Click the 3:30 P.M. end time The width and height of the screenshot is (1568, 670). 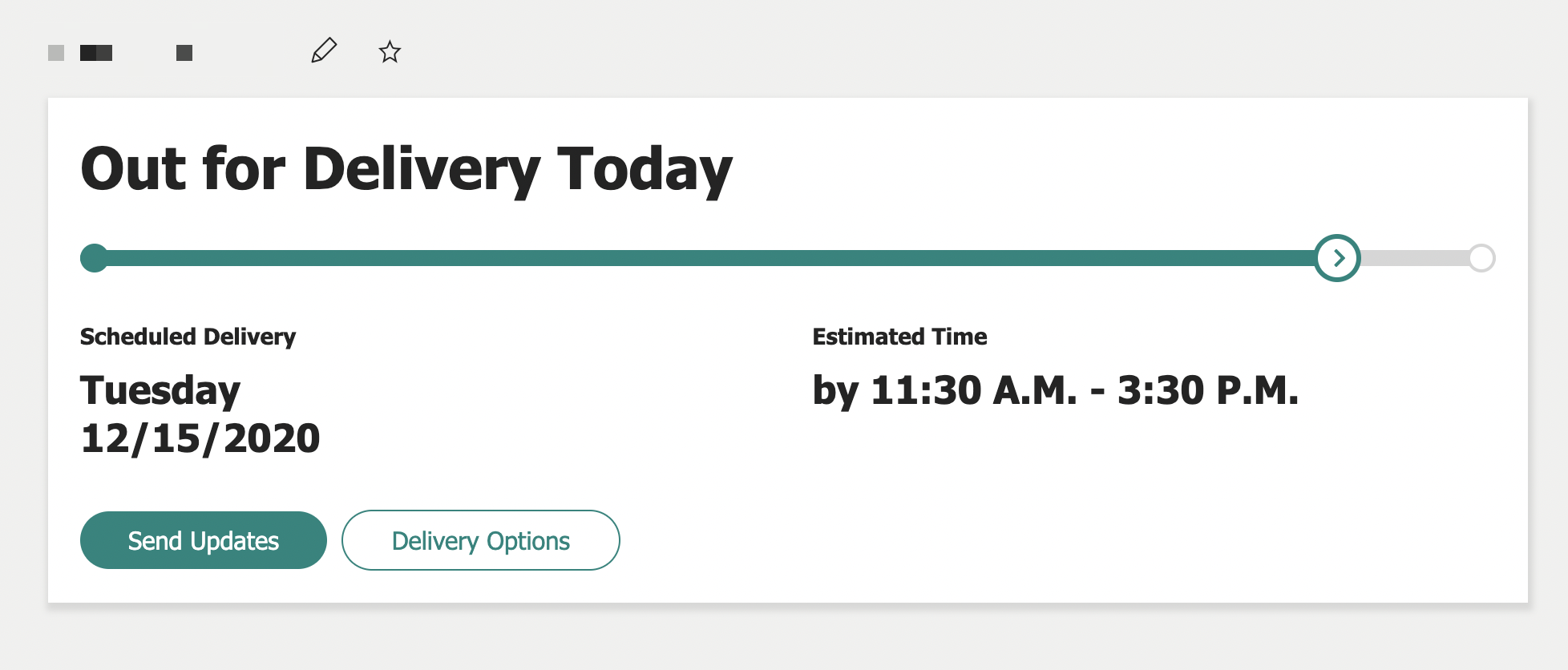(x=1207, y=391)
